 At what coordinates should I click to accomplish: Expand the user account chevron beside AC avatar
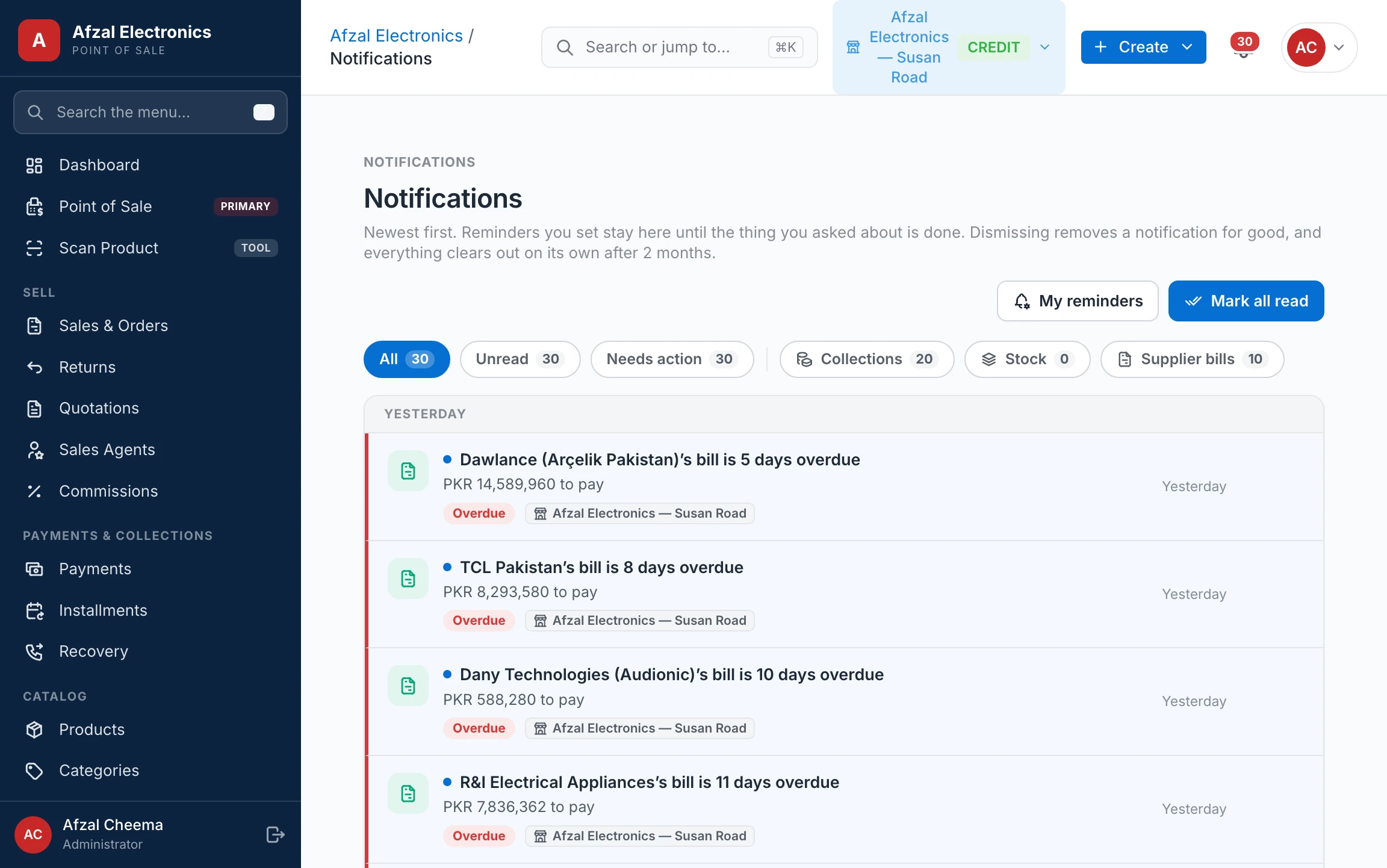click(1339, 48)
